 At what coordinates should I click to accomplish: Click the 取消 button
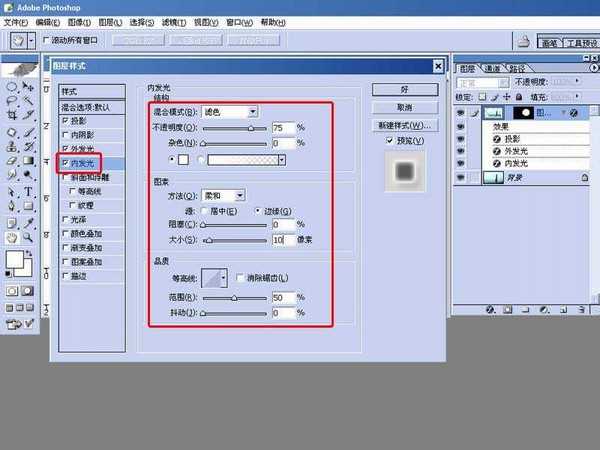click(405, 108)
